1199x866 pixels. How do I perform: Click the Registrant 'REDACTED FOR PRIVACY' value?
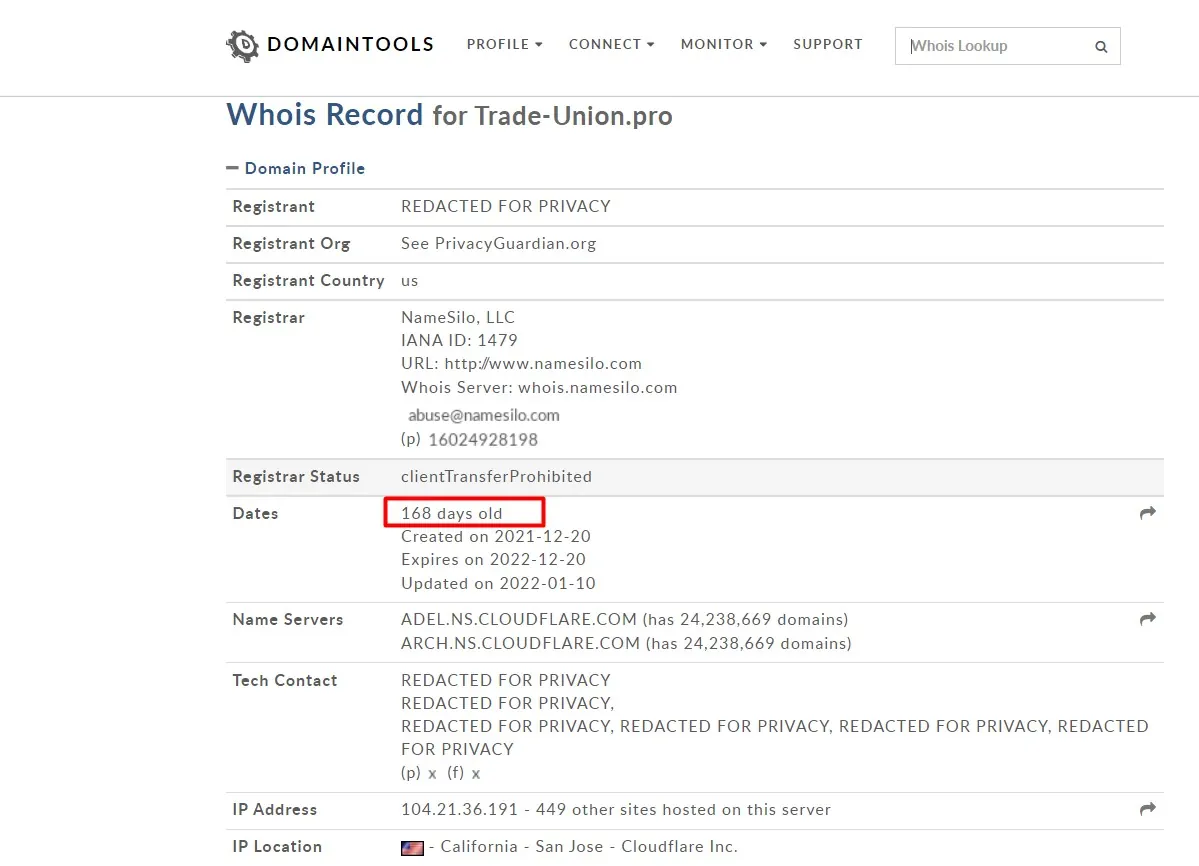(506, 206)
